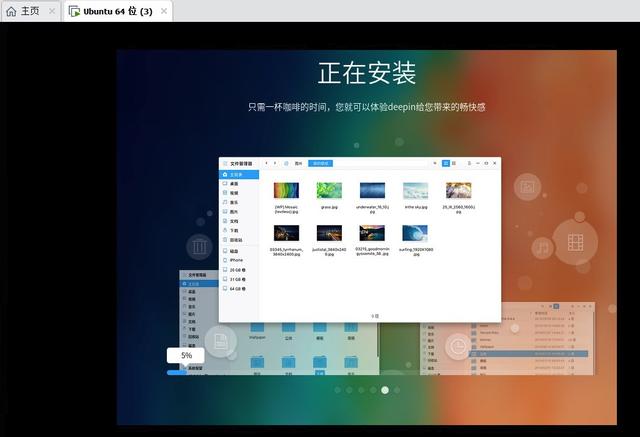Viewport: 640px width, 437px height.
Task: Click the blue installation progress bar
Action: [177, 372]
